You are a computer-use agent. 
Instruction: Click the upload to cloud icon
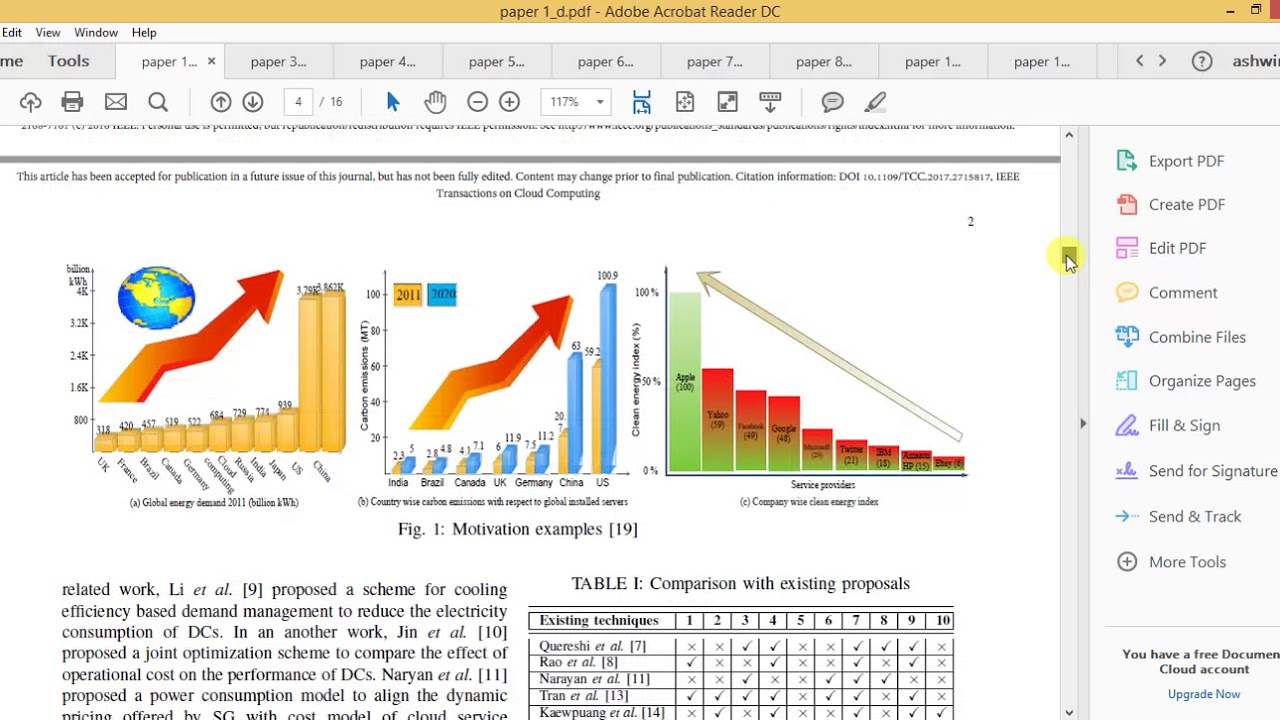pos(30,102)
